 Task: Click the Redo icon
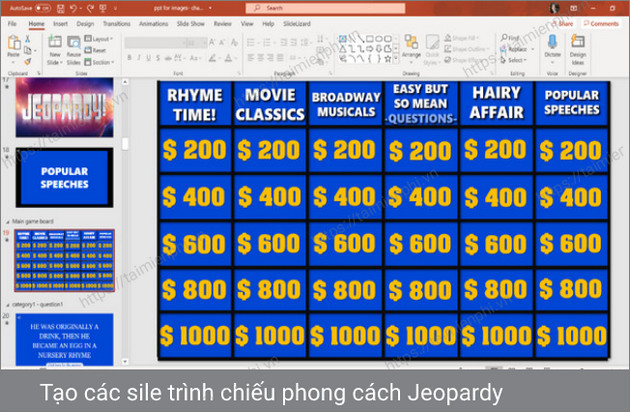coord(90,8)
